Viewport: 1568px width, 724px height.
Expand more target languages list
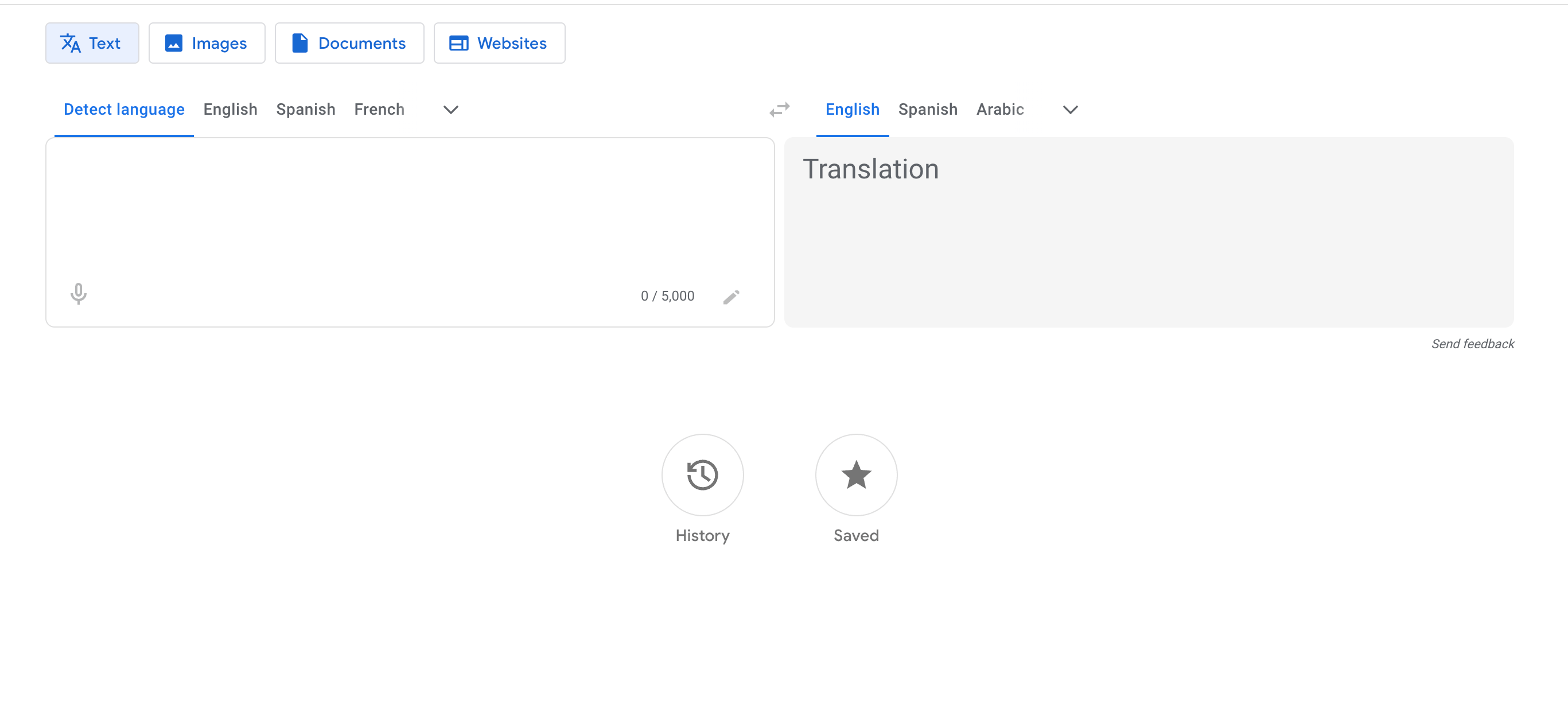pos(1070,110)
